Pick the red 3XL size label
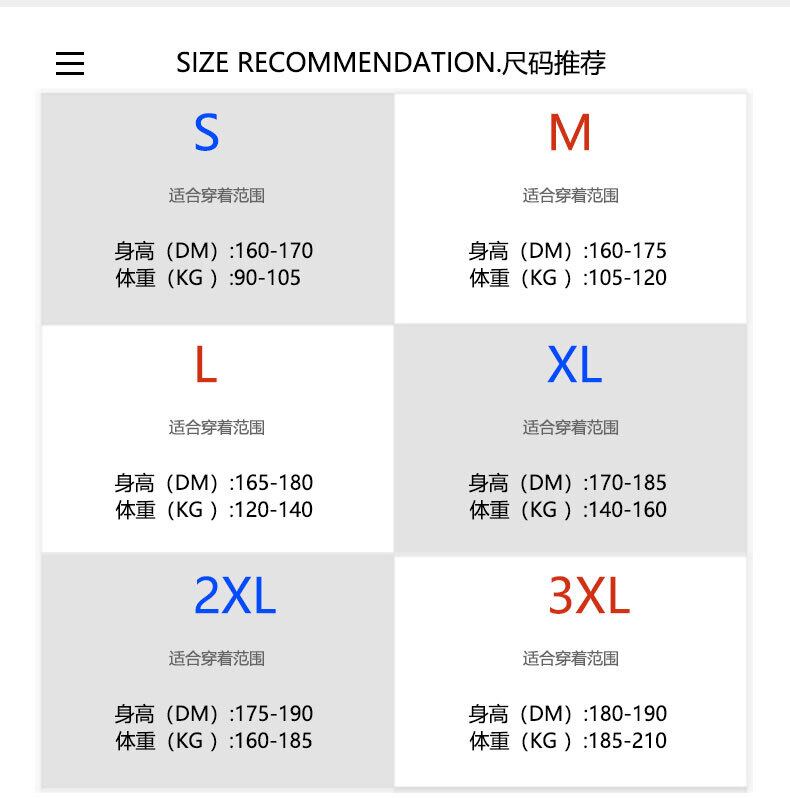 tap(589, 597)
